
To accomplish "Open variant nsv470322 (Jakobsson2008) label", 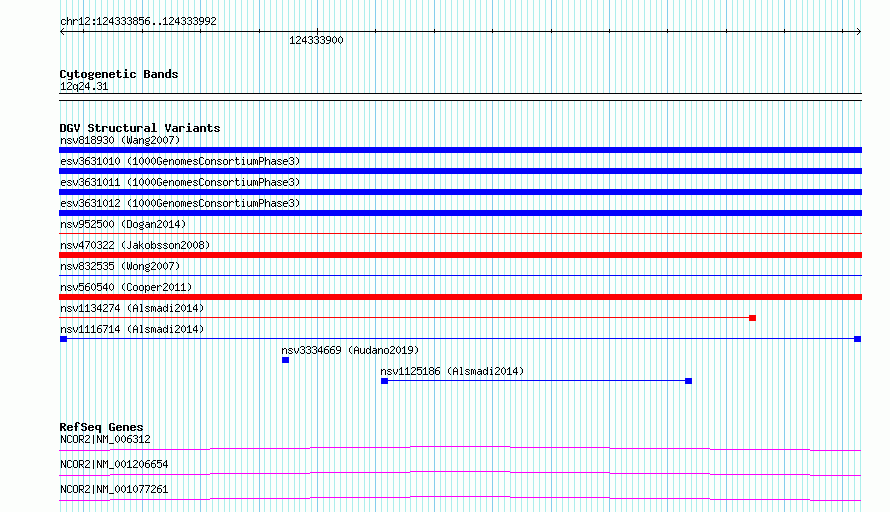I will [135, 245].
